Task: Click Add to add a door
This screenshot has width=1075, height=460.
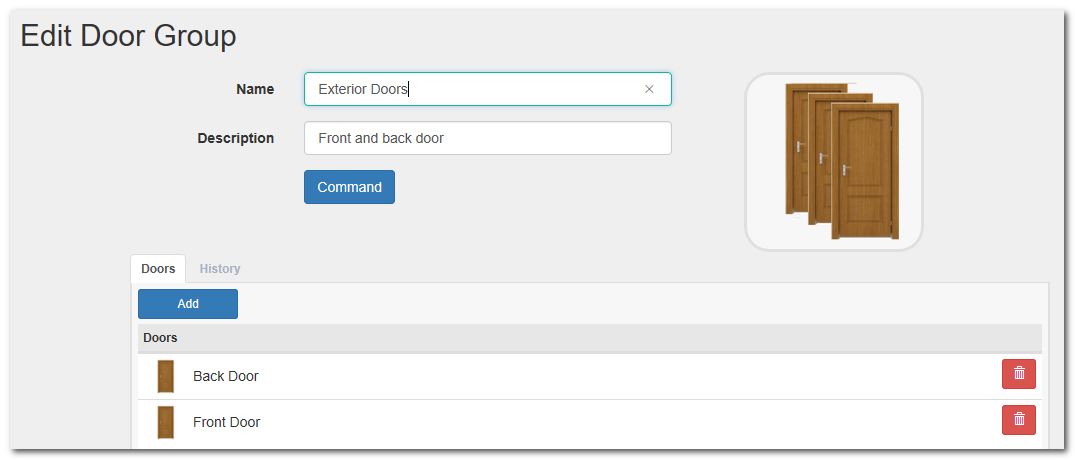Action: click(x=188, y=304)
